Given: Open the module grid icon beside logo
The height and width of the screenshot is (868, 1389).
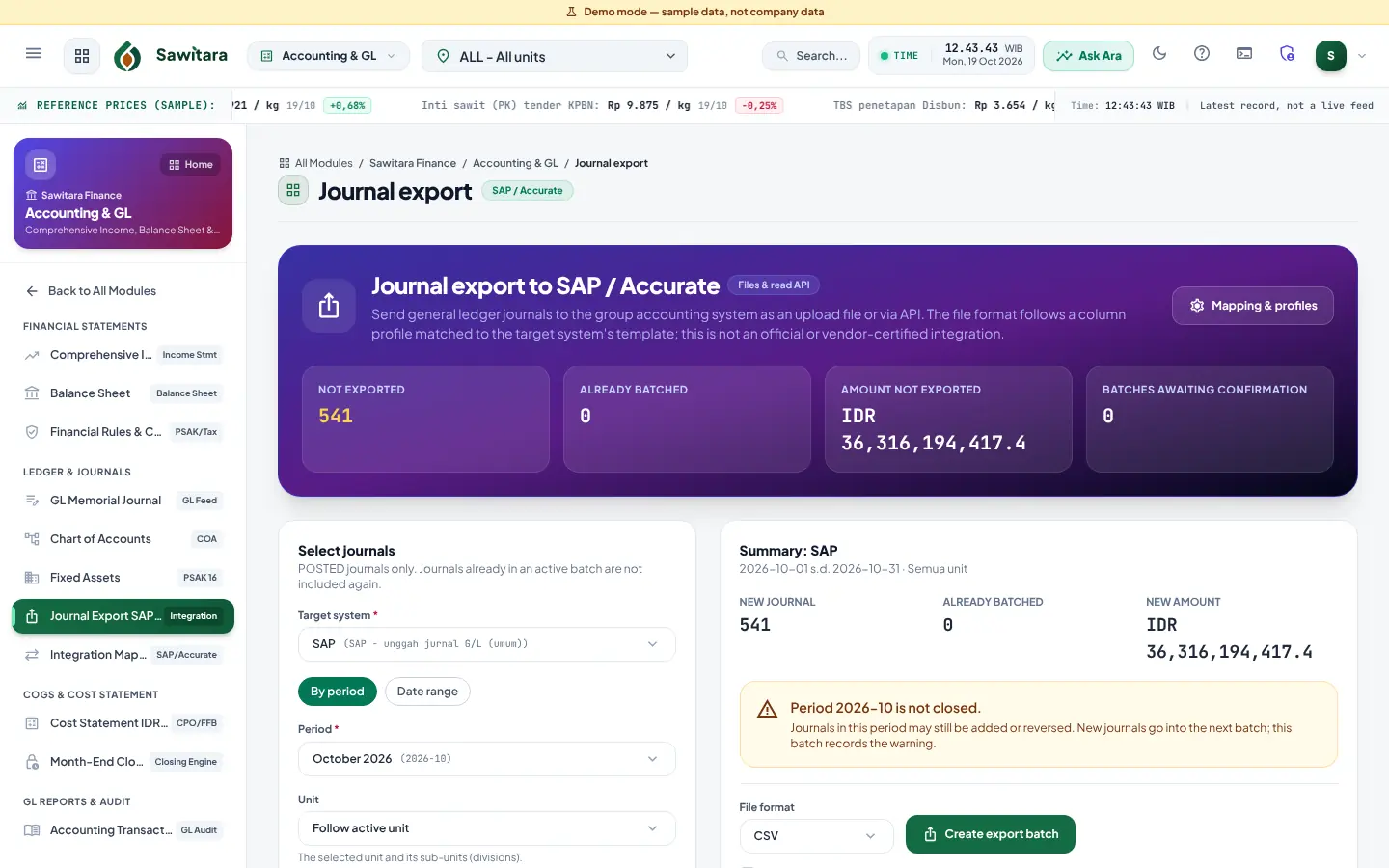Looking at the screenshot, I should 82,56.
